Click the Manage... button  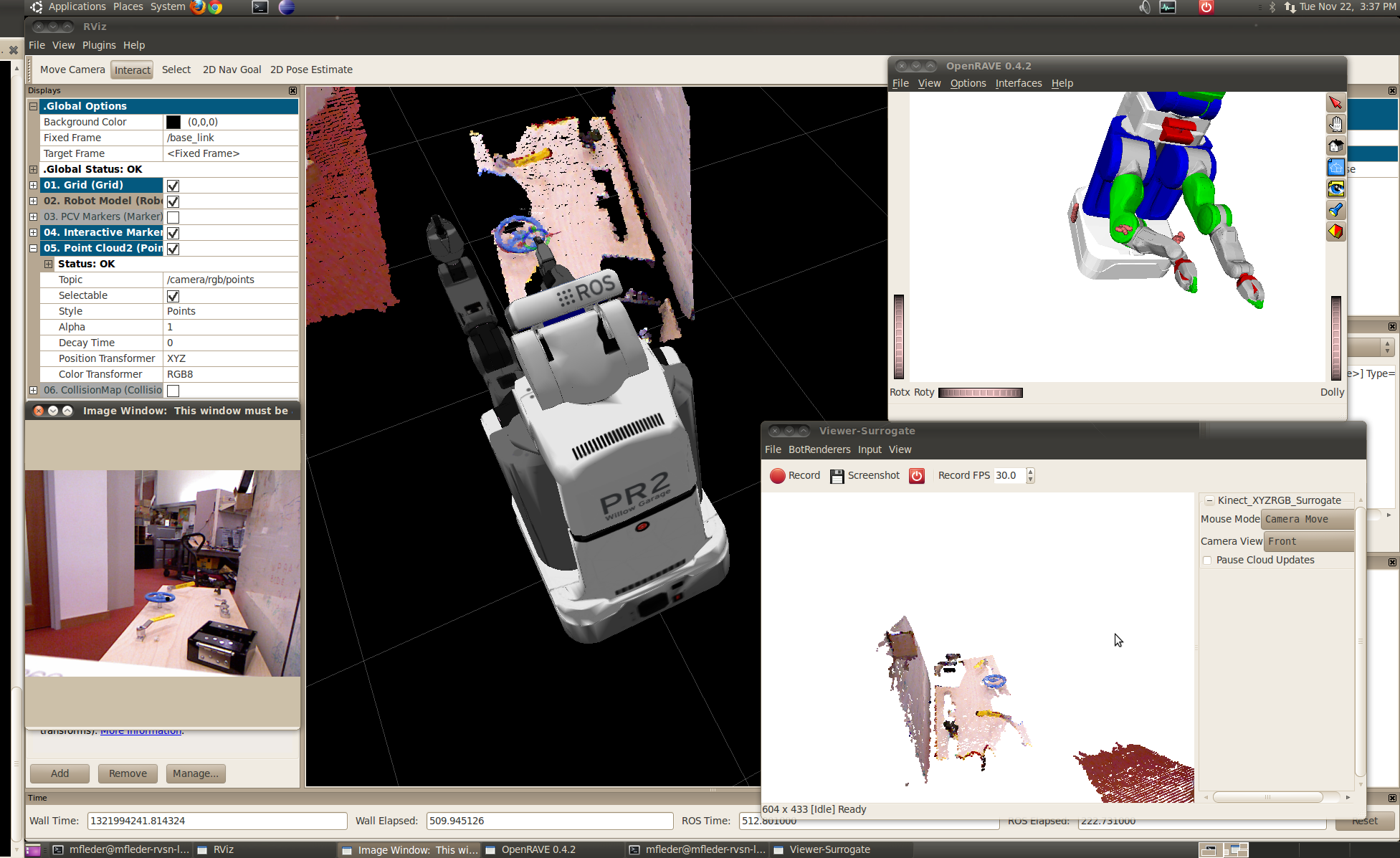pos(196,773)
